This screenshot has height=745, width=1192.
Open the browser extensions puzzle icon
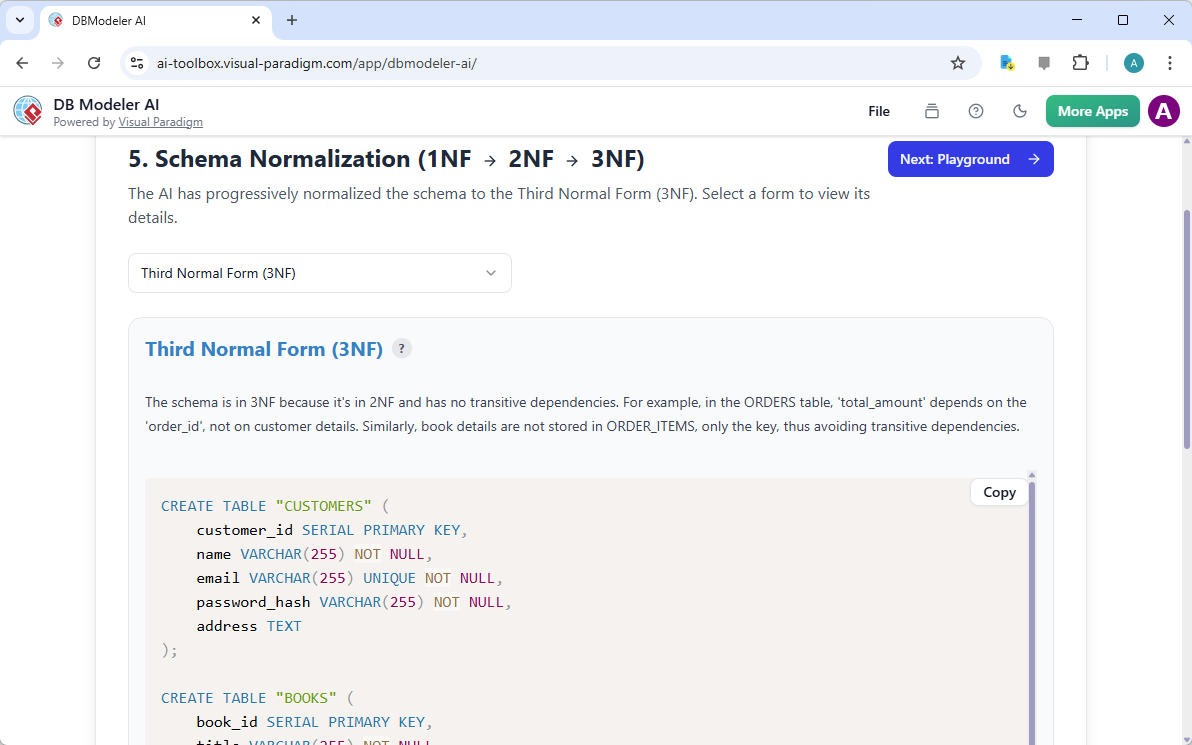[x=1080, y=62]
